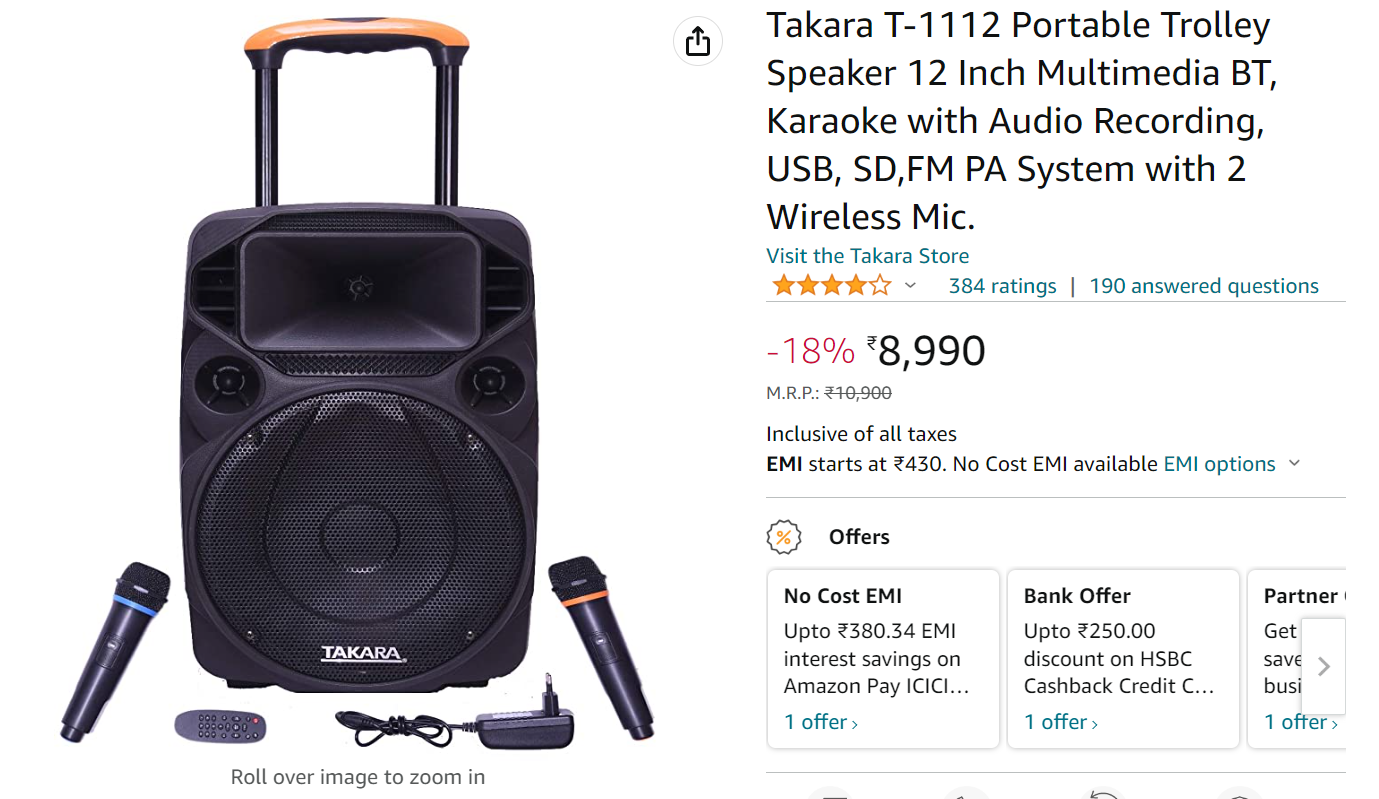Click the orange Offers percent badge icon
Viewport: 1379px width, 799px height.
click(784, 537)
